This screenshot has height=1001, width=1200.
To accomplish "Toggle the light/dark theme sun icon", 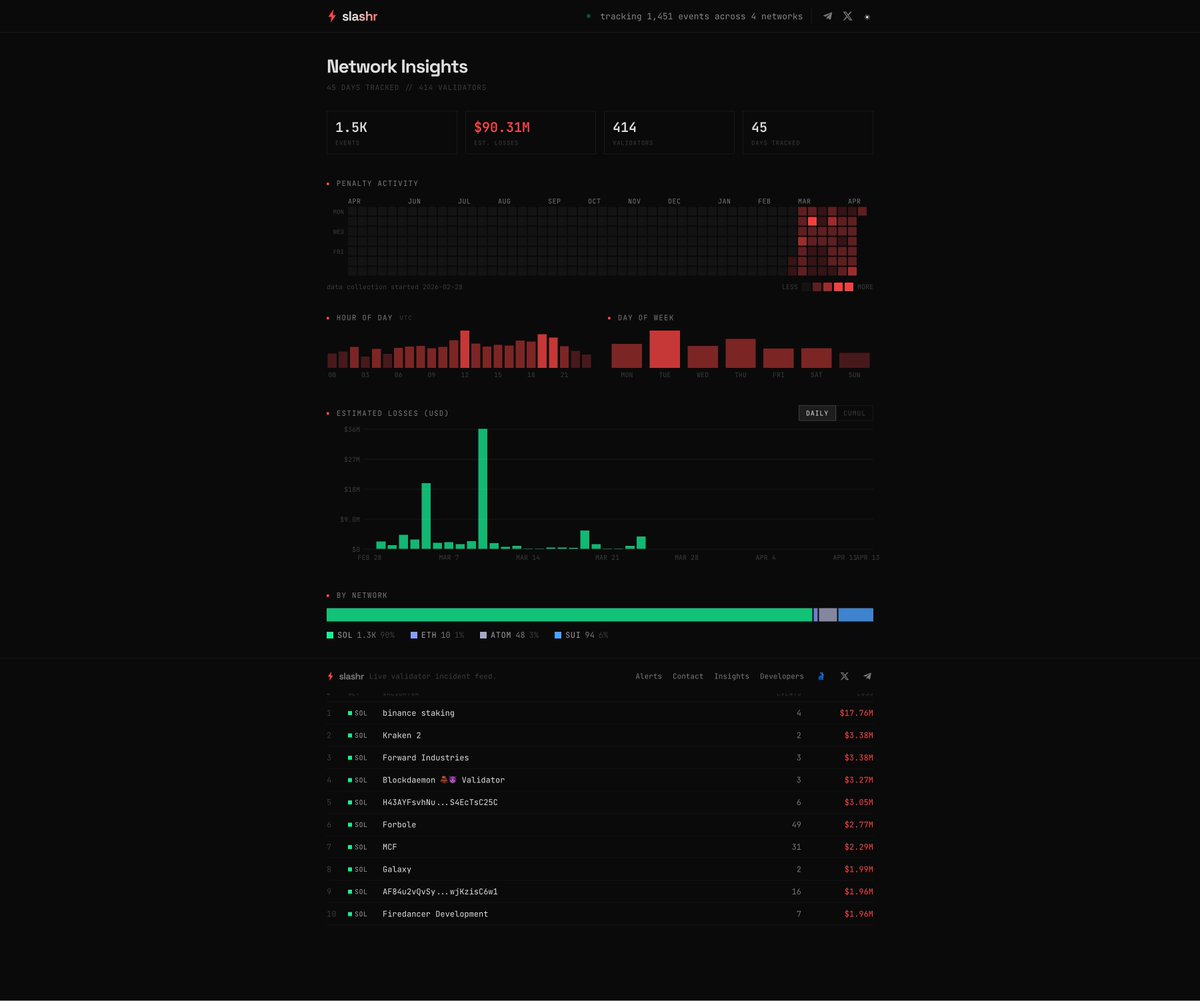I will (867, 17).
